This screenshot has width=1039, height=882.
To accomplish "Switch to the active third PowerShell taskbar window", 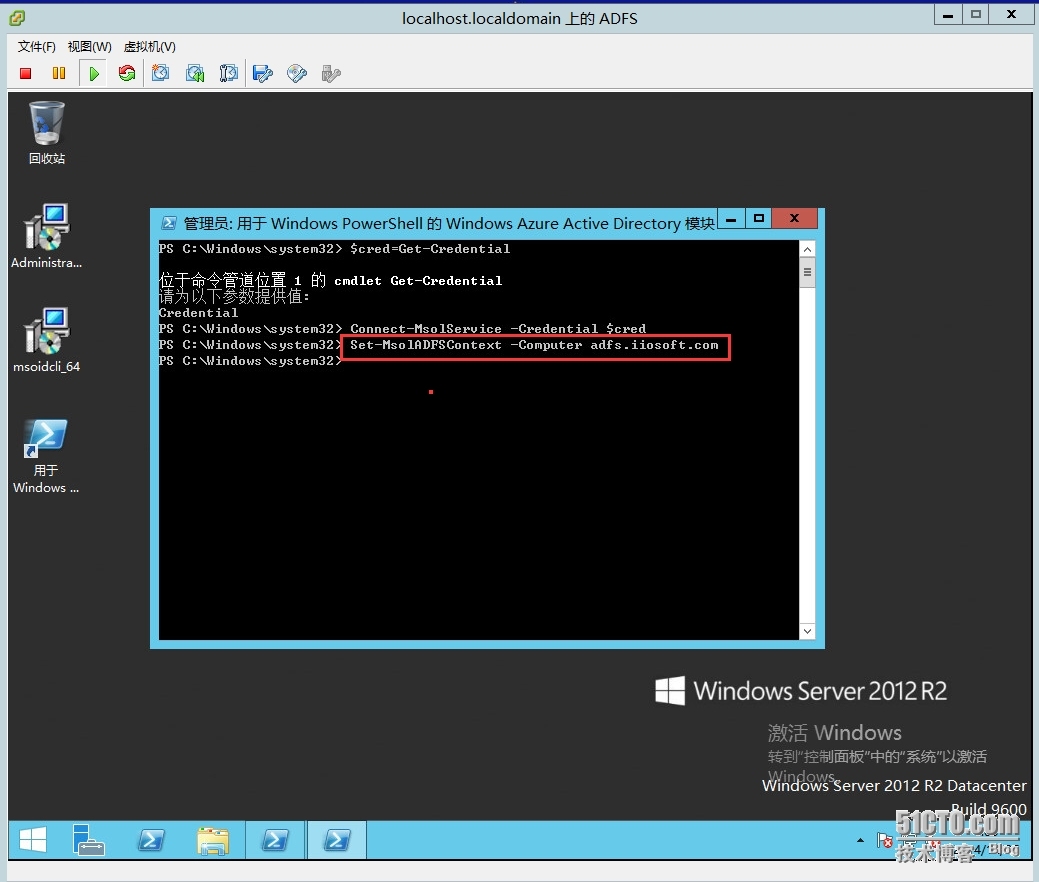I will 337,840.
